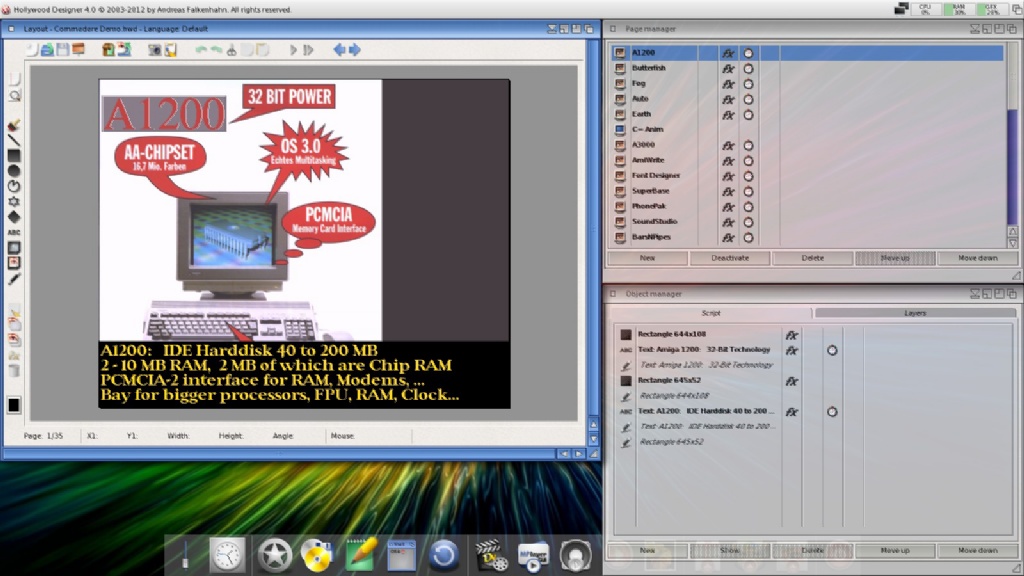The image size is (1024, 576).
Task: Toggle the circle marker on A1200 page row
Action: point(748,53)
